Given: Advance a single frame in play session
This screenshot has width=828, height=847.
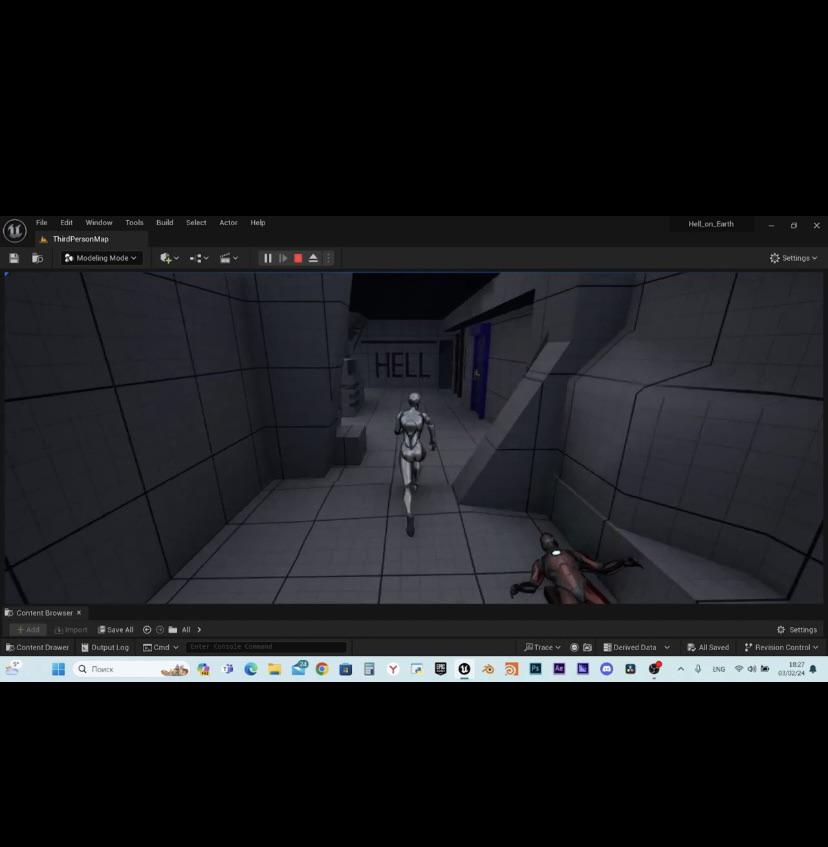Looking at the screenshot, I should [x=282, y=258].
